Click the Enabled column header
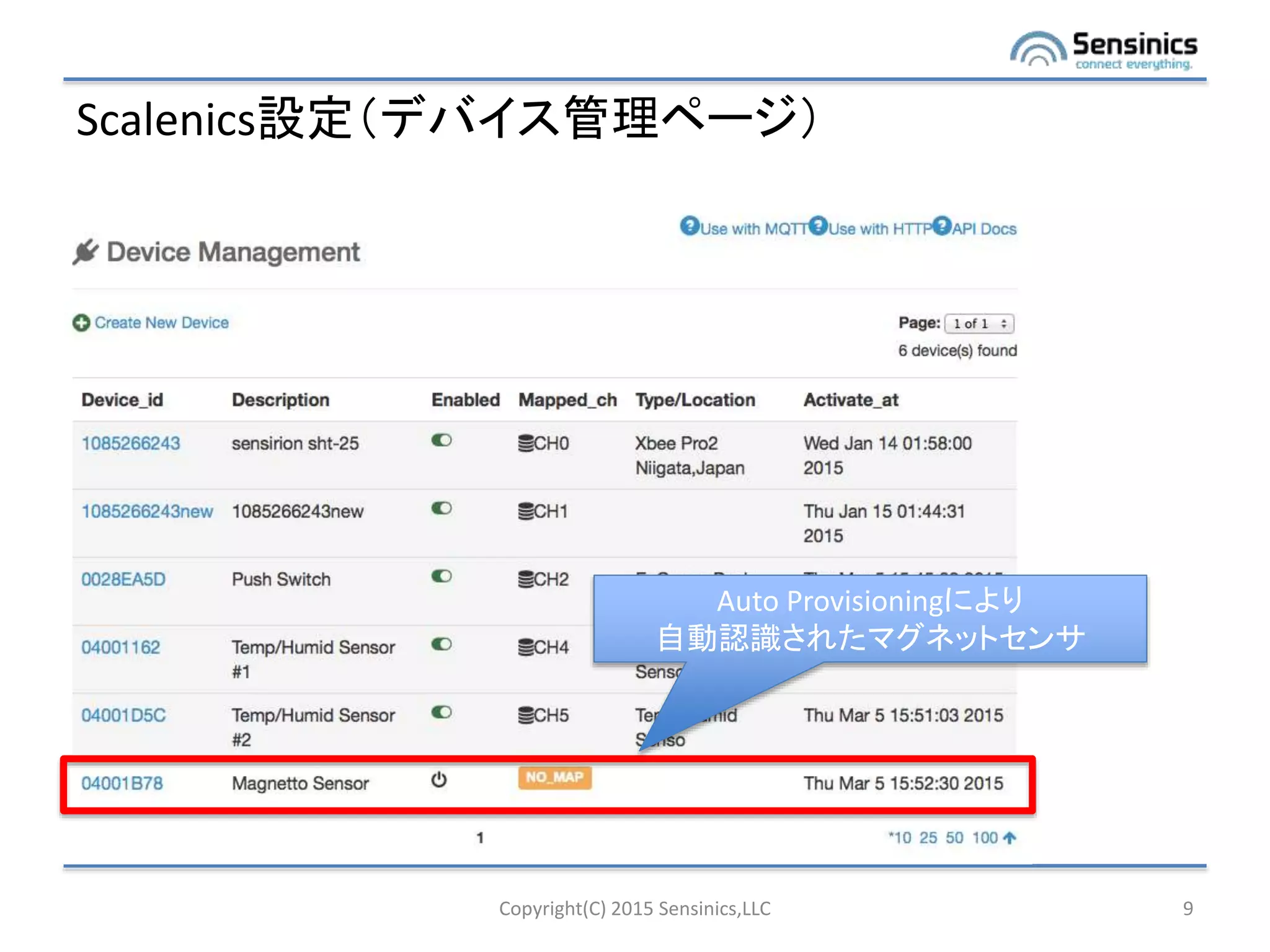This screenshot has height=952, width=1270. [466, 400]
